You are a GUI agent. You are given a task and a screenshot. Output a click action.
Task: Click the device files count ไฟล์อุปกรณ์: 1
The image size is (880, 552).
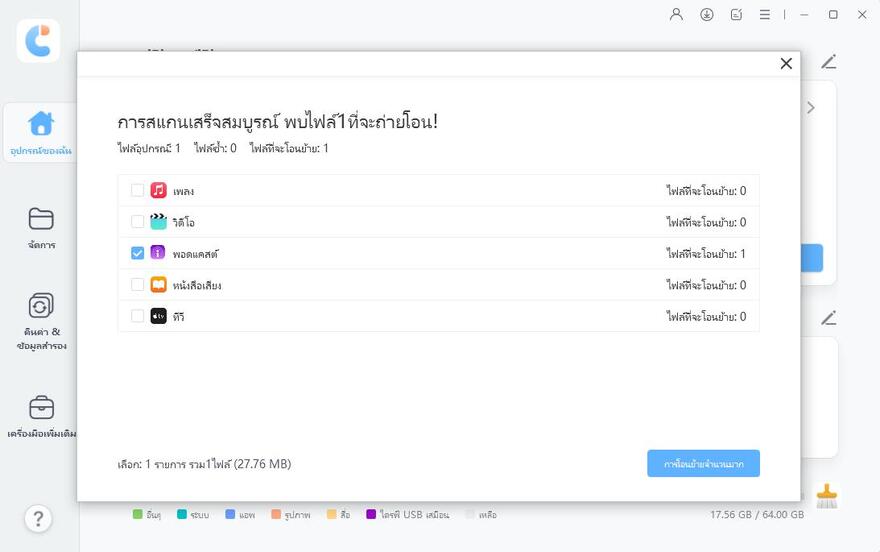149,149
